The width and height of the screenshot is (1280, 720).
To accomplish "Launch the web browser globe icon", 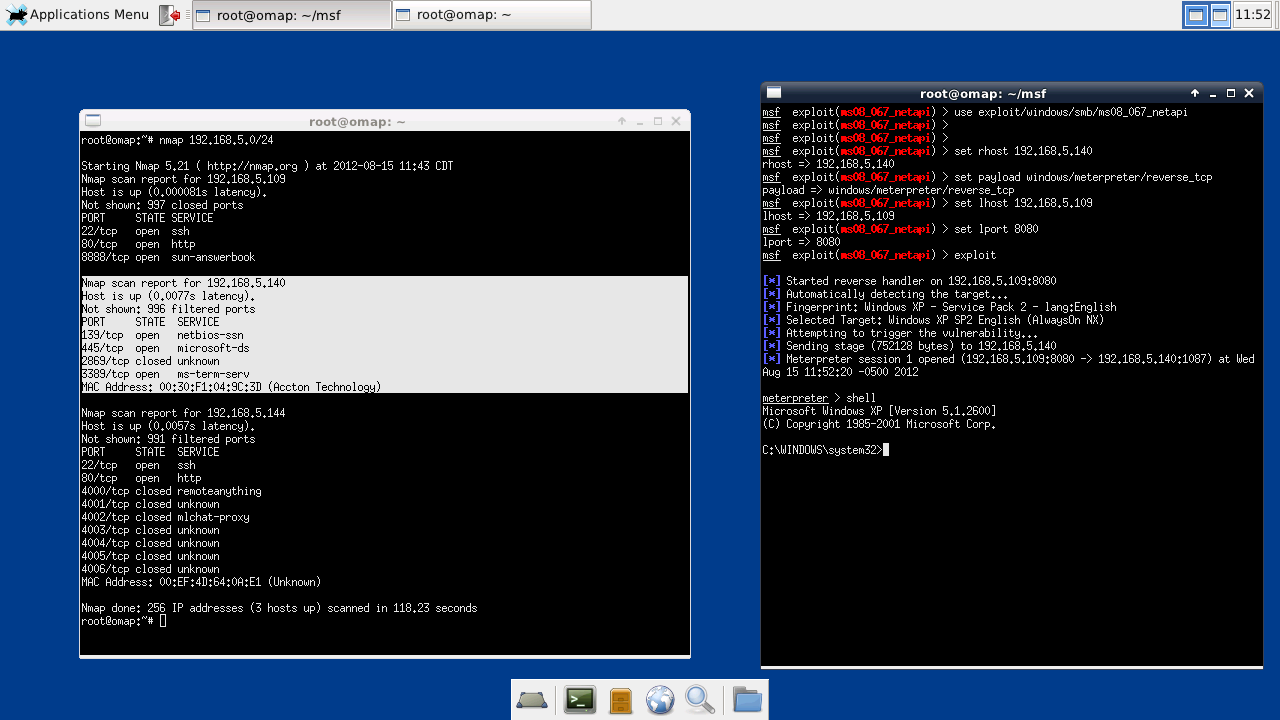I will 660,700.
